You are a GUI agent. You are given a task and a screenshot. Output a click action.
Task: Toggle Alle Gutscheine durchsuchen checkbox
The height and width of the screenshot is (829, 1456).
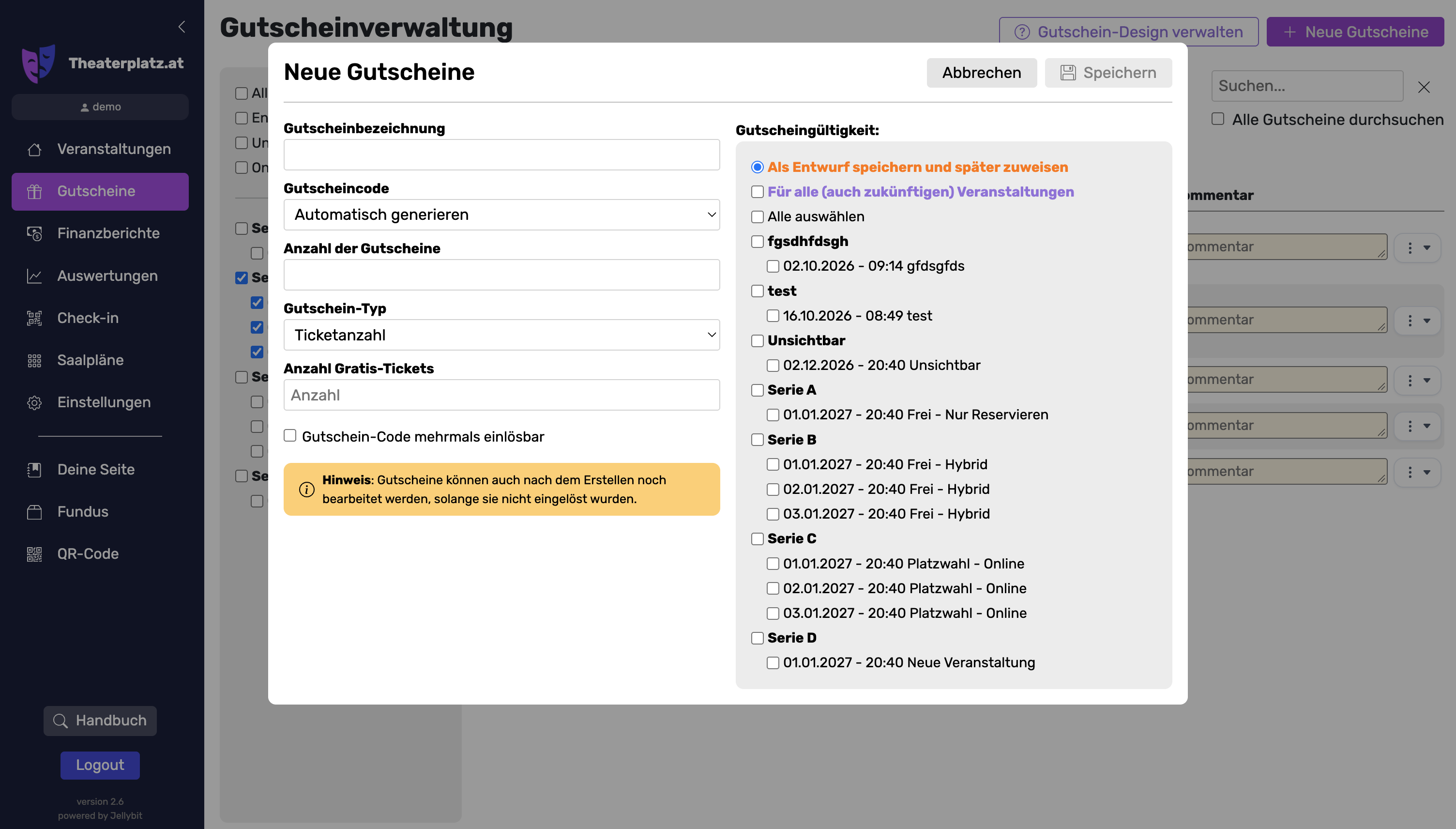pos(1217,119)
